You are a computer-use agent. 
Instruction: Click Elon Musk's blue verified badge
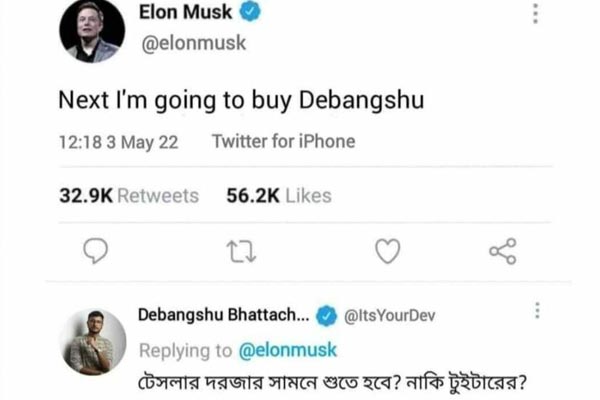[x=251, y=14]
